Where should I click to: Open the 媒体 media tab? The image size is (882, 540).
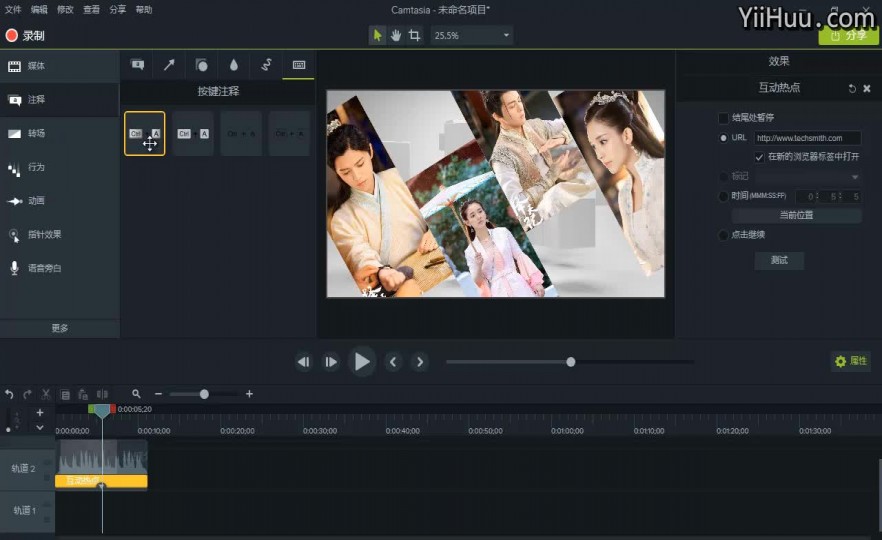(59, 66)
